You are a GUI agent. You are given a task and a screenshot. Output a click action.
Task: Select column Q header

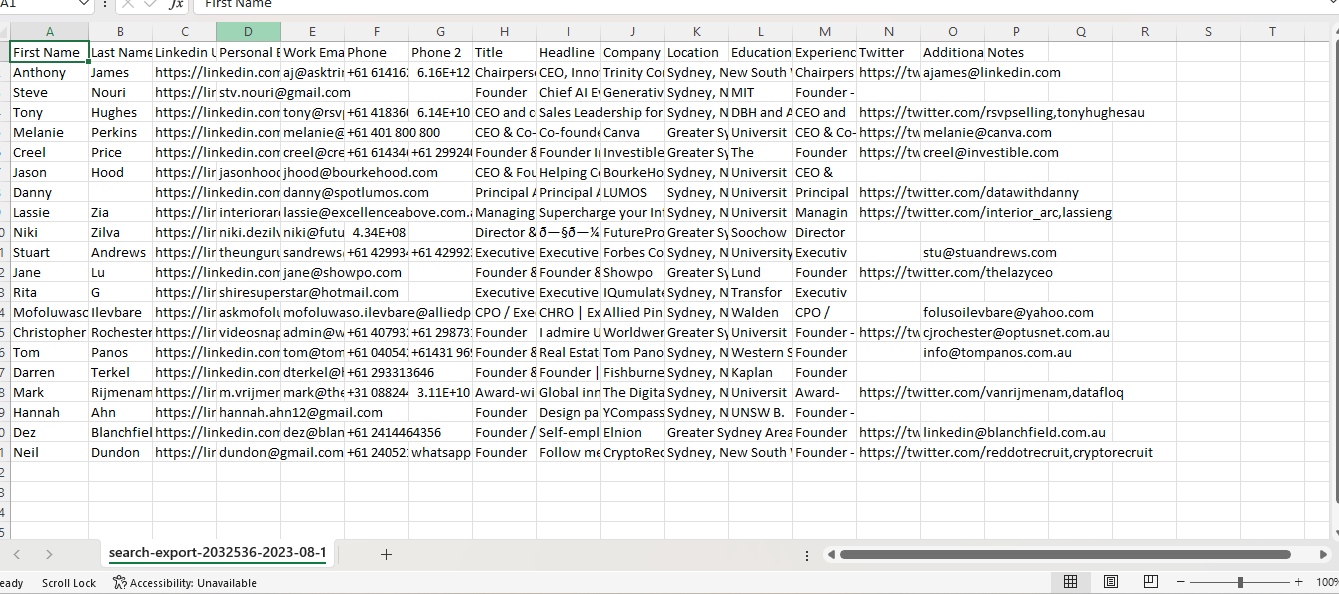click(1080, 32)
